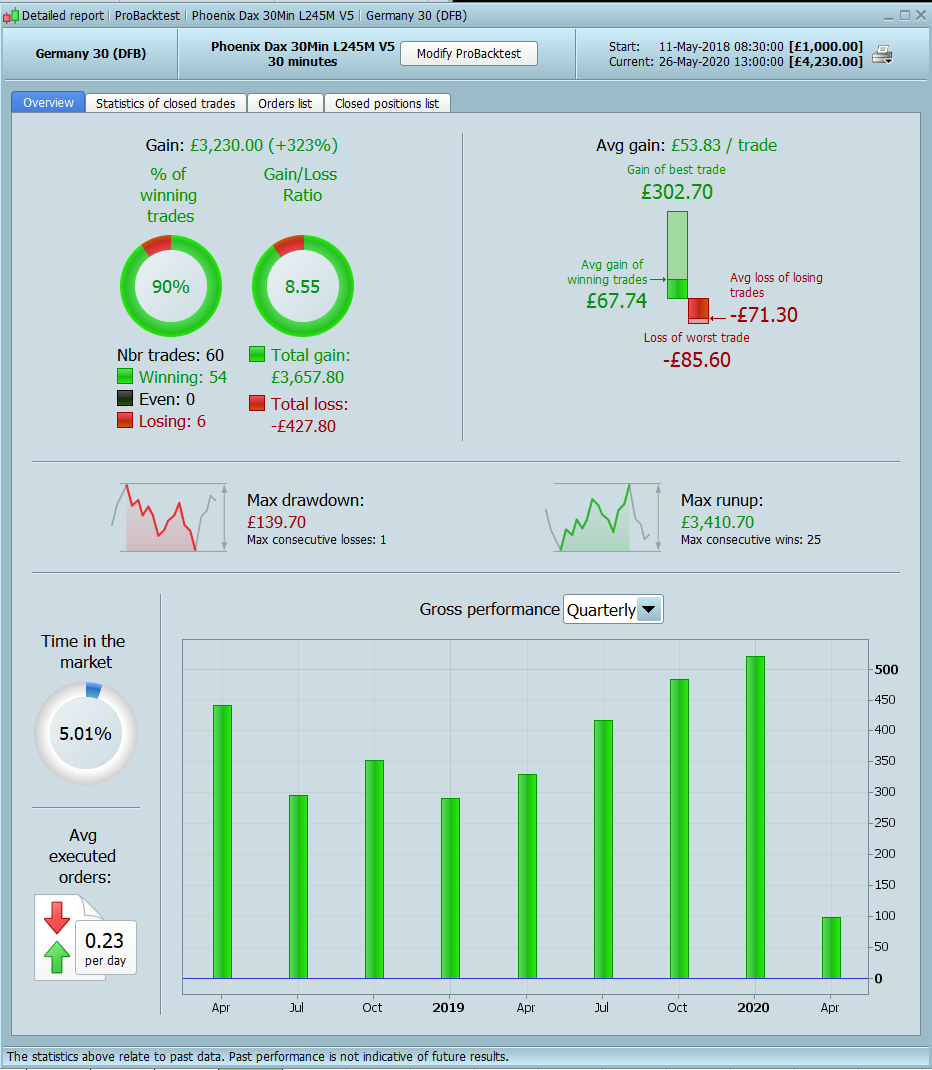Click the avg executed orders arrows icon
The height and width of the screenshot is (1070, 932).
57,937
